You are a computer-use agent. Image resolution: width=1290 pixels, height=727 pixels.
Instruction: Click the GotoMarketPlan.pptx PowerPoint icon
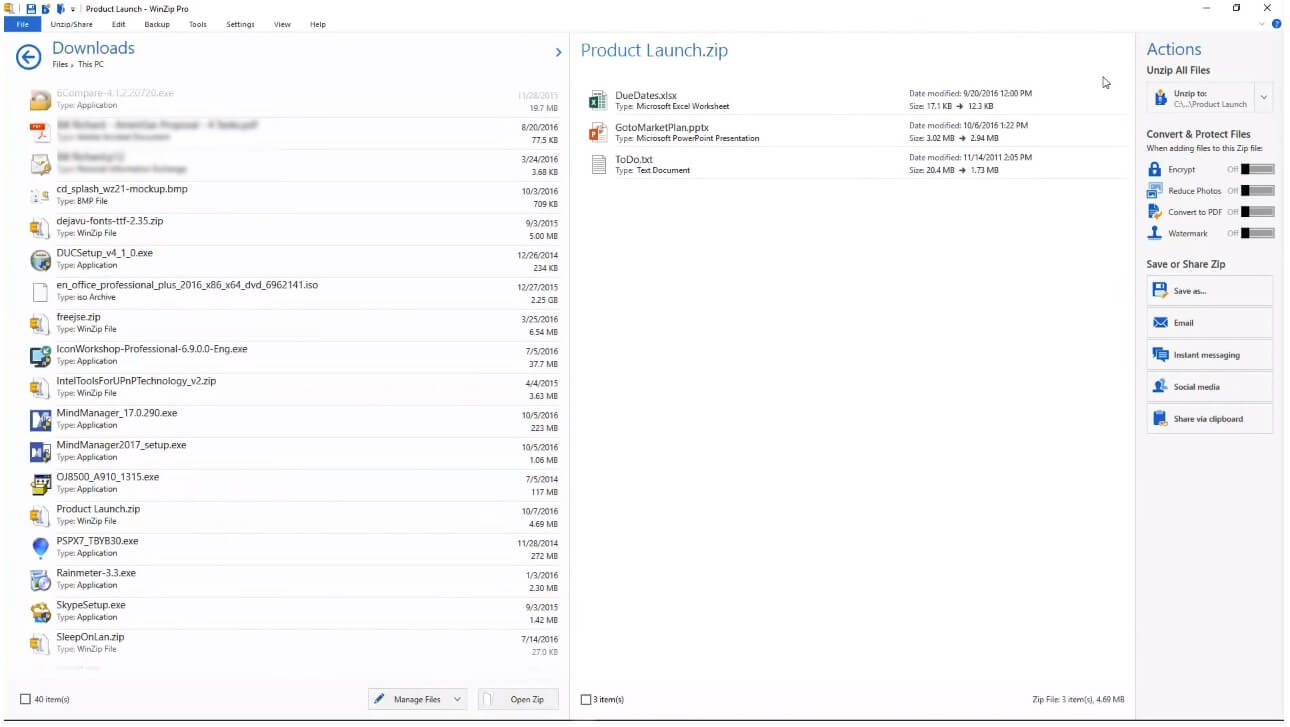[598, 132]
